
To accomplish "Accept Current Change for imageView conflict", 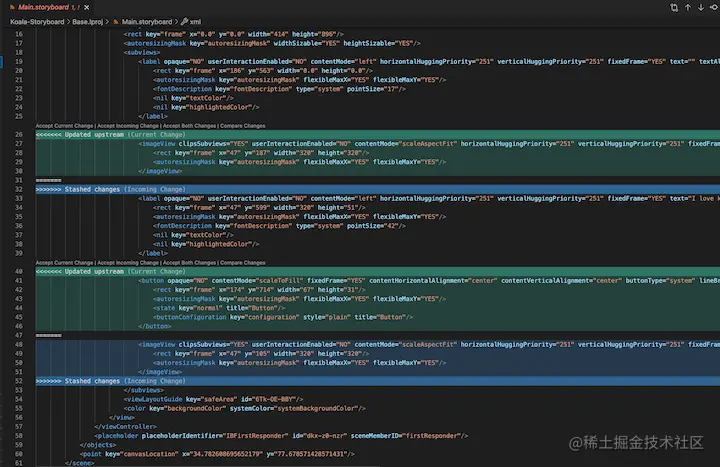I will coord(64,126).
